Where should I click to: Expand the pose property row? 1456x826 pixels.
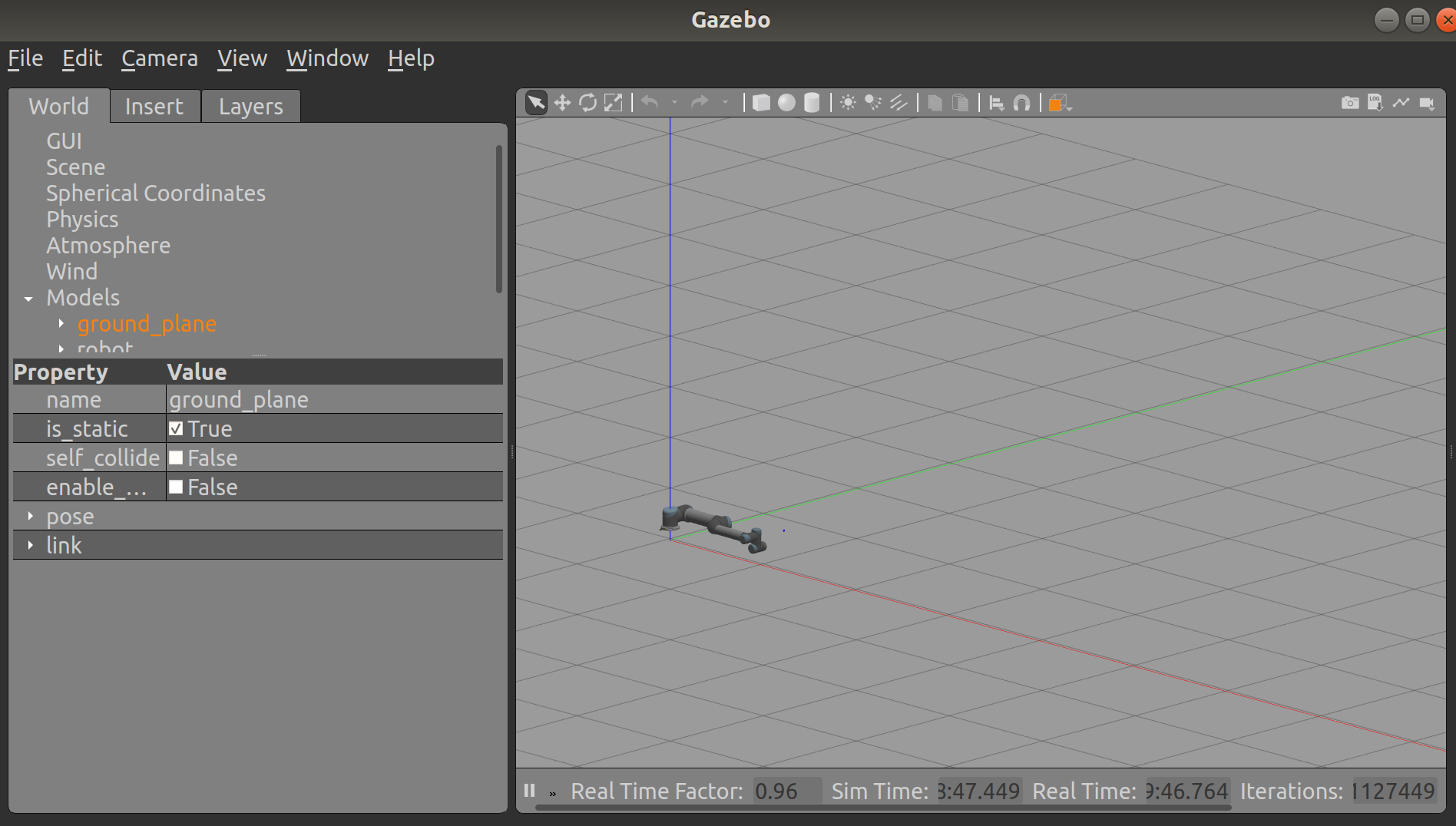pyautogui.click(x=31, y=516)
